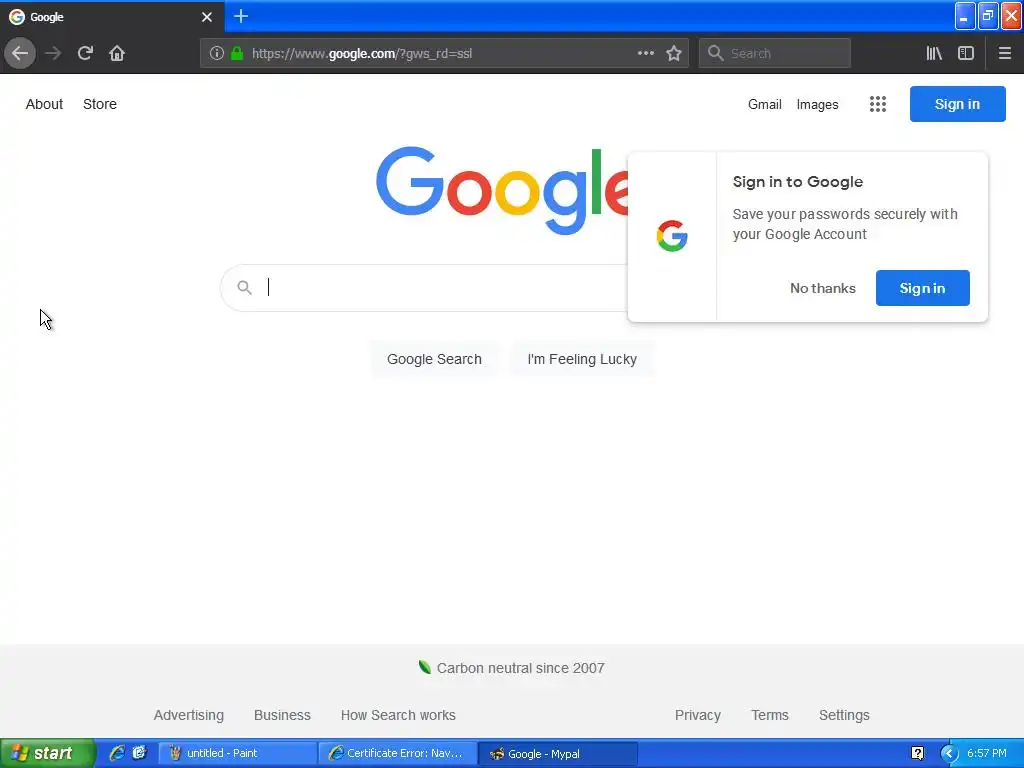Open the Advertising footer link
Viewport: 1024px width, 768px height.
click(x=189, y=715)
